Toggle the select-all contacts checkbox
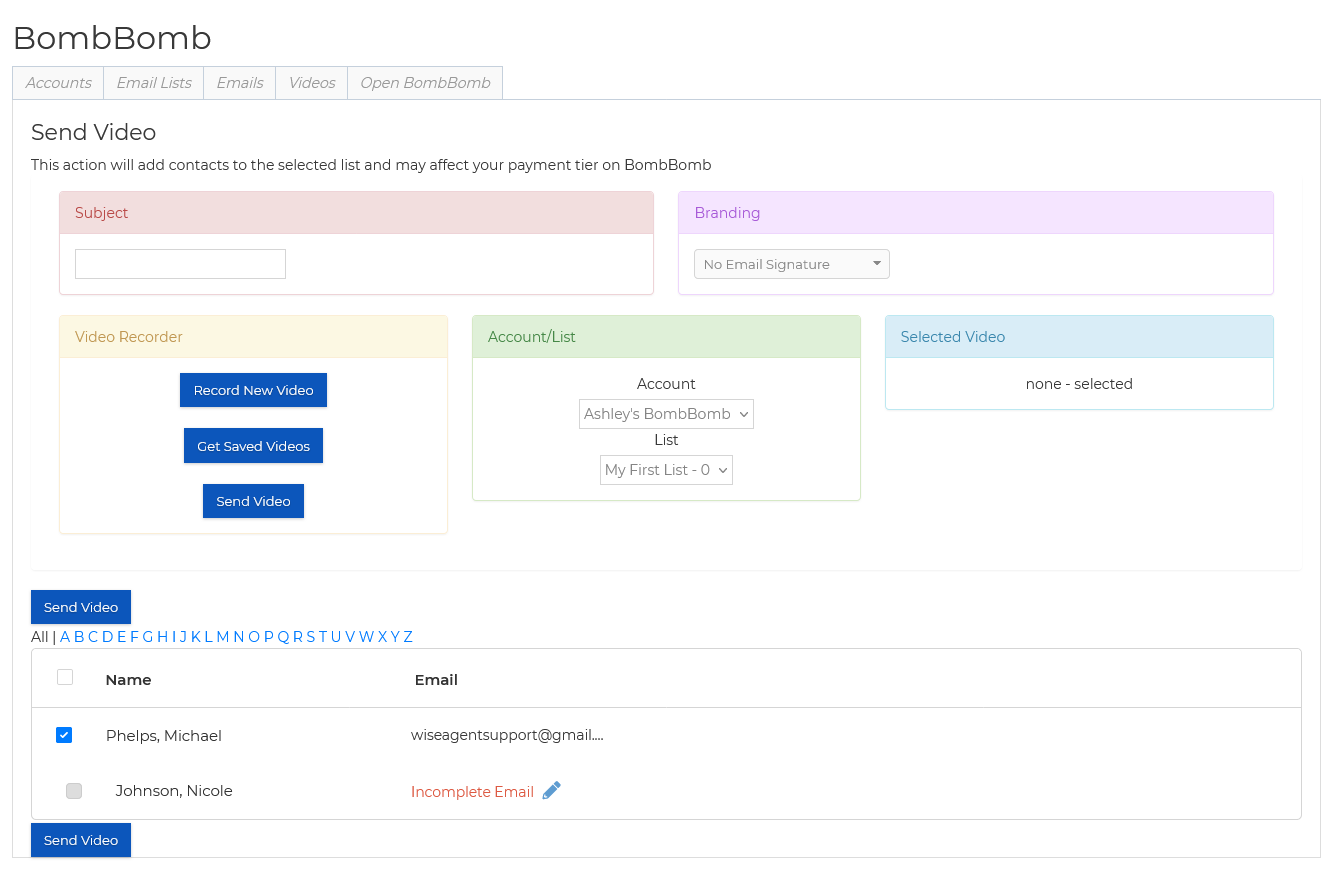The height and width of the screenshot is (870, 1332). [x=65, y=677]
